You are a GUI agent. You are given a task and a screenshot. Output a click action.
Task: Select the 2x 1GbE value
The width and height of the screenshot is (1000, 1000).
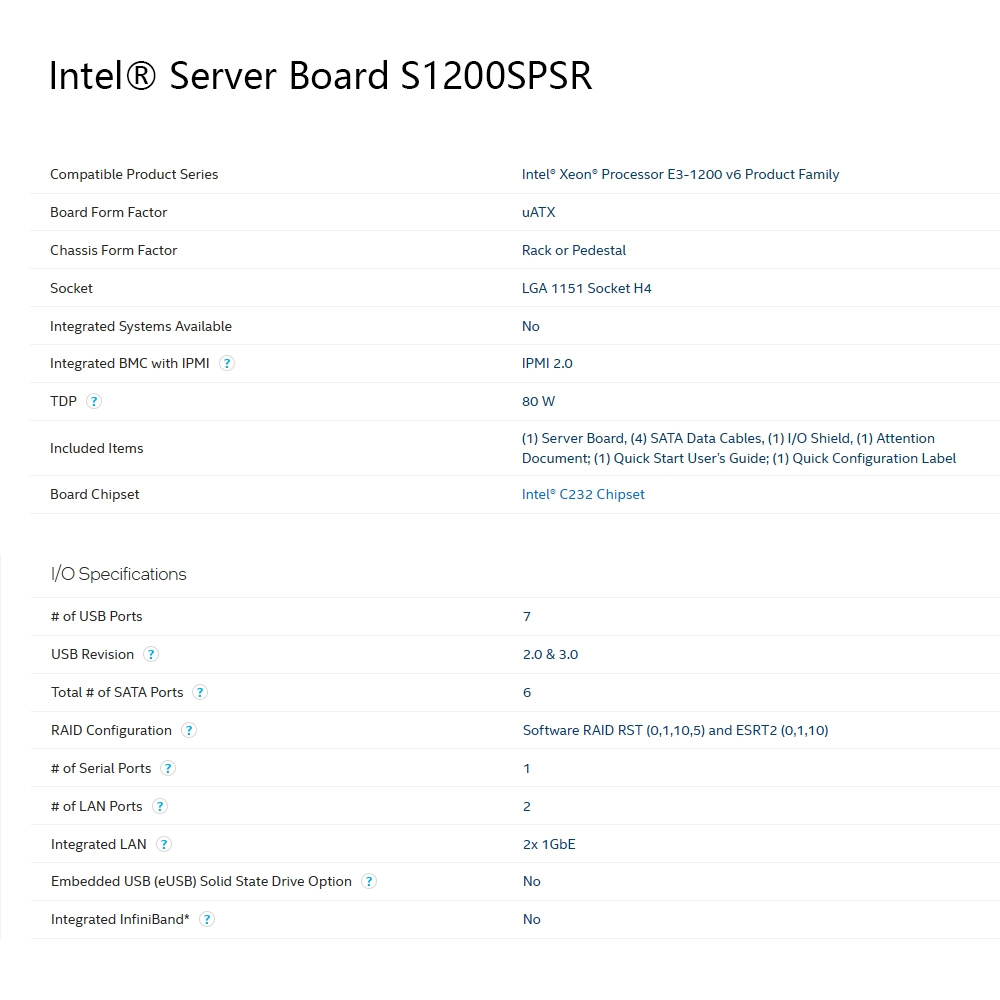click(549, 844)
